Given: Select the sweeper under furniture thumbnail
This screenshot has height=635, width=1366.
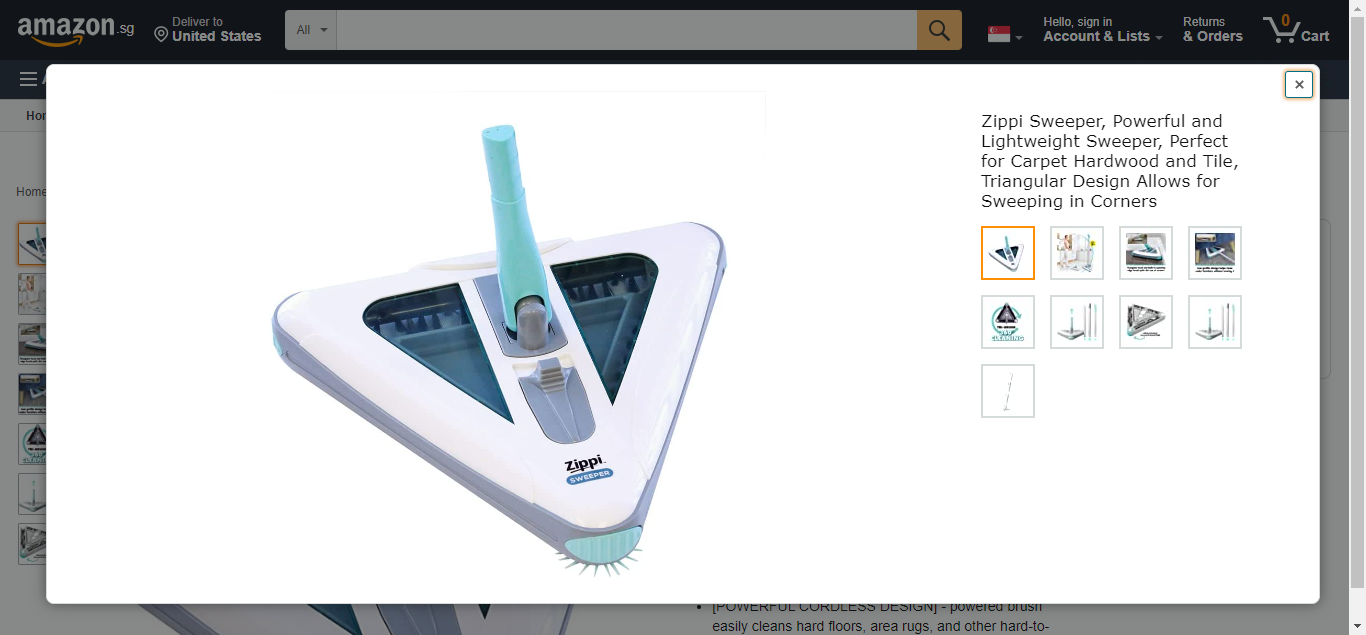Looking at the screenshot, I should click(1215, 253).
